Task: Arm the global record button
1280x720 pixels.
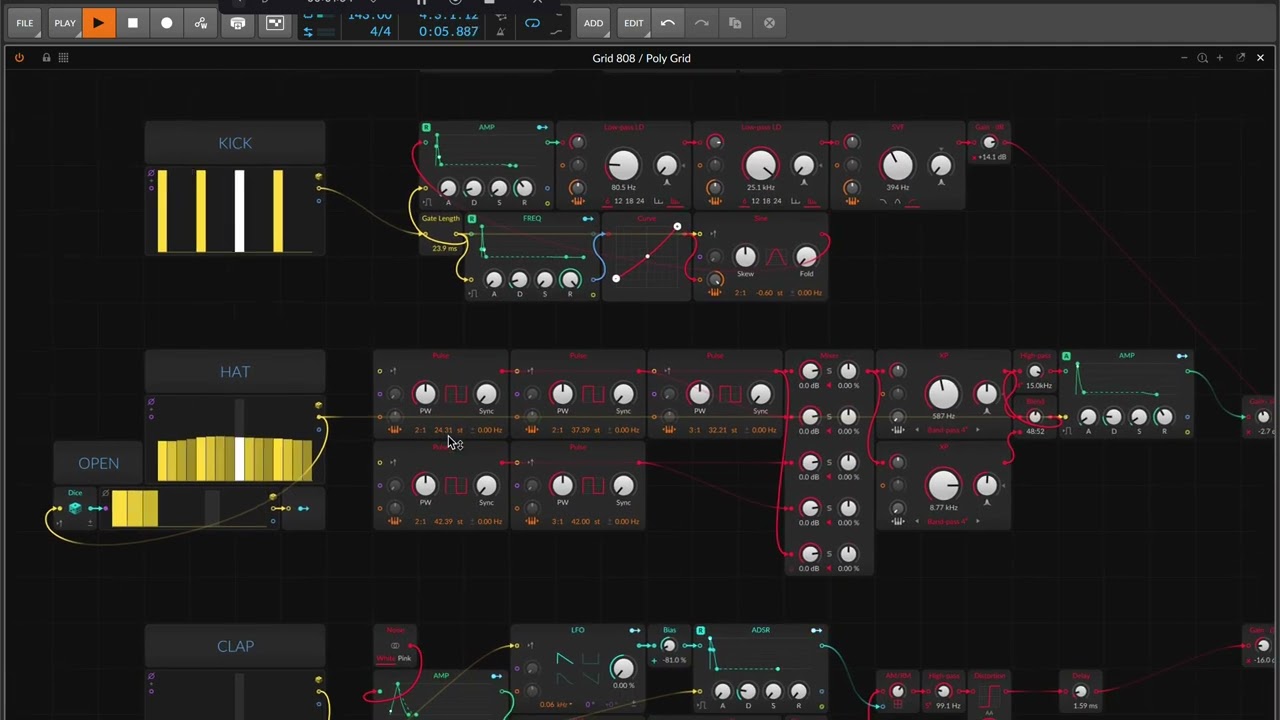Action: coord(166,23)
